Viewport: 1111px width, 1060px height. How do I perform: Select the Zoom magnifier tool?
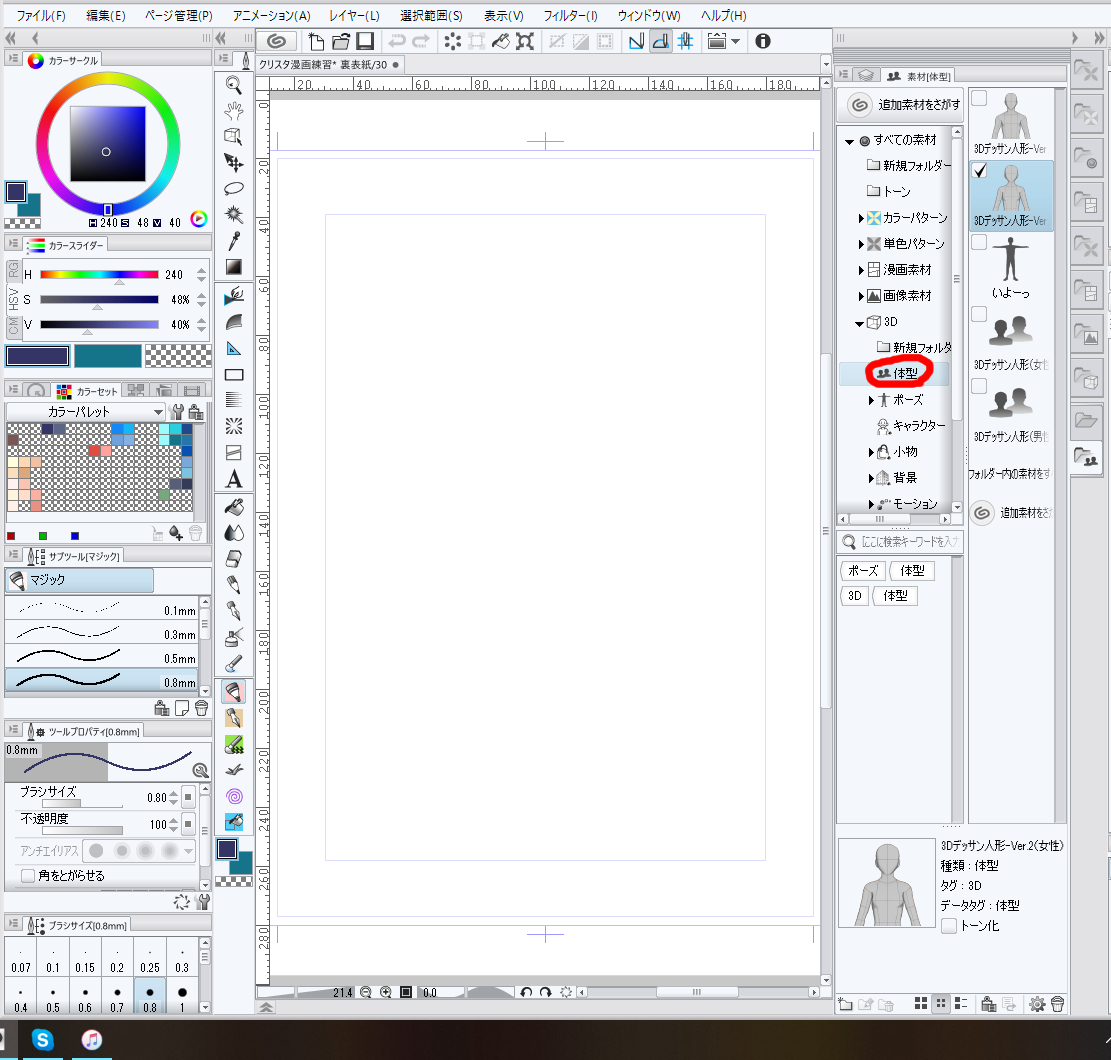click(x=234, y=85)
